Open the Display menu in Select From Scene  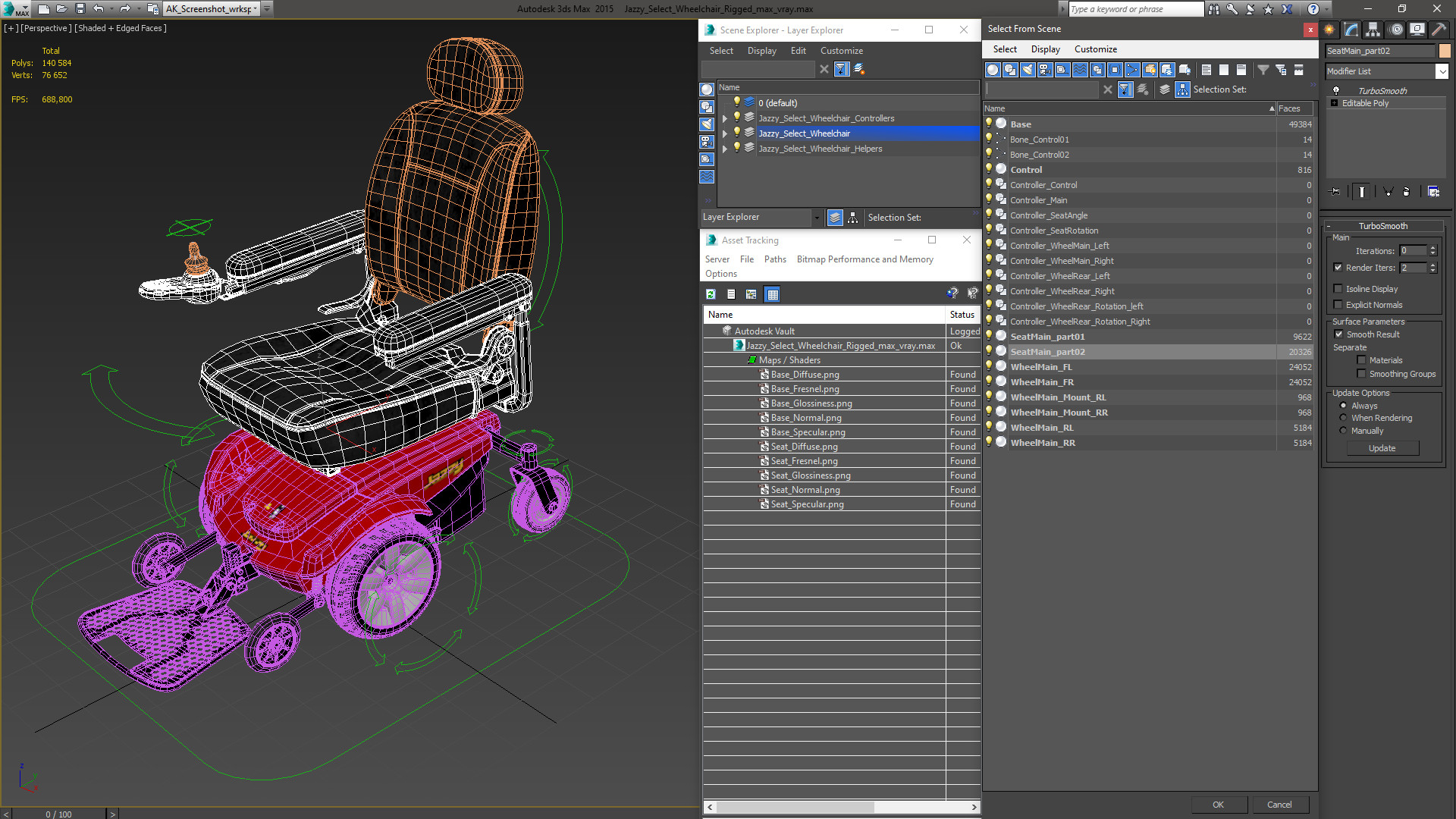pos(1045,49)
